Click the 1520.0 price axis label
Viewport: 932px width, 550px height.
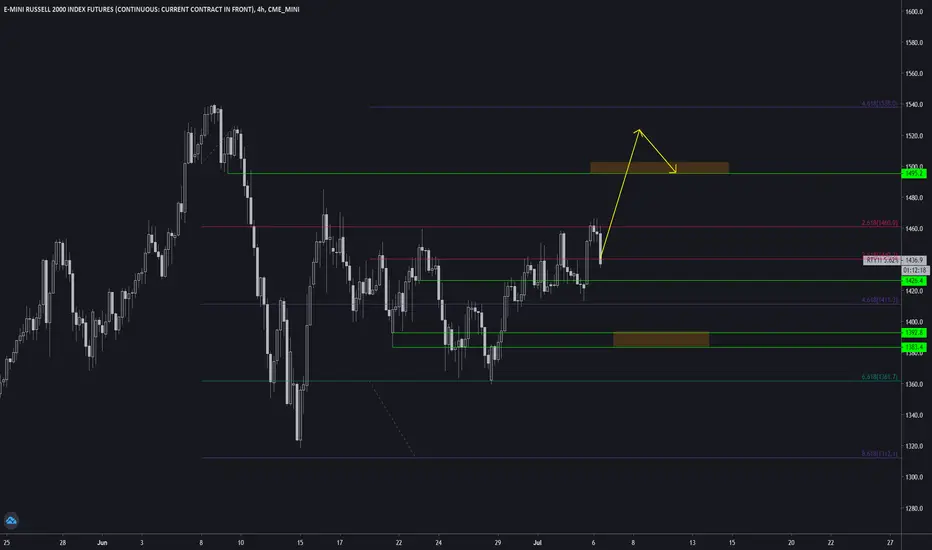pyautogui.click(x=914, y=136)
